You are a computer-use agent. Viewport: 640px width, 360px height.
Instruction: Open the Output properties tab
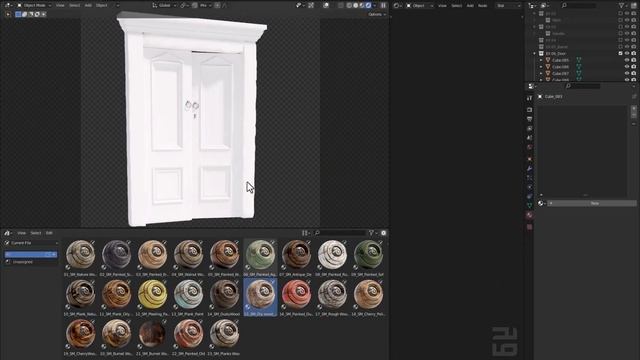click(529, 119)
